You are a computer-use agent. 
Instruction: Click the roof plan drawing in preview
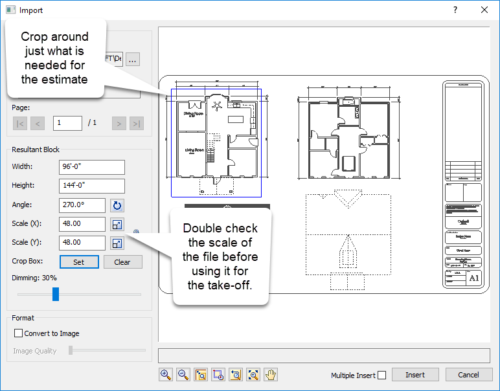(x=348, y=240)
